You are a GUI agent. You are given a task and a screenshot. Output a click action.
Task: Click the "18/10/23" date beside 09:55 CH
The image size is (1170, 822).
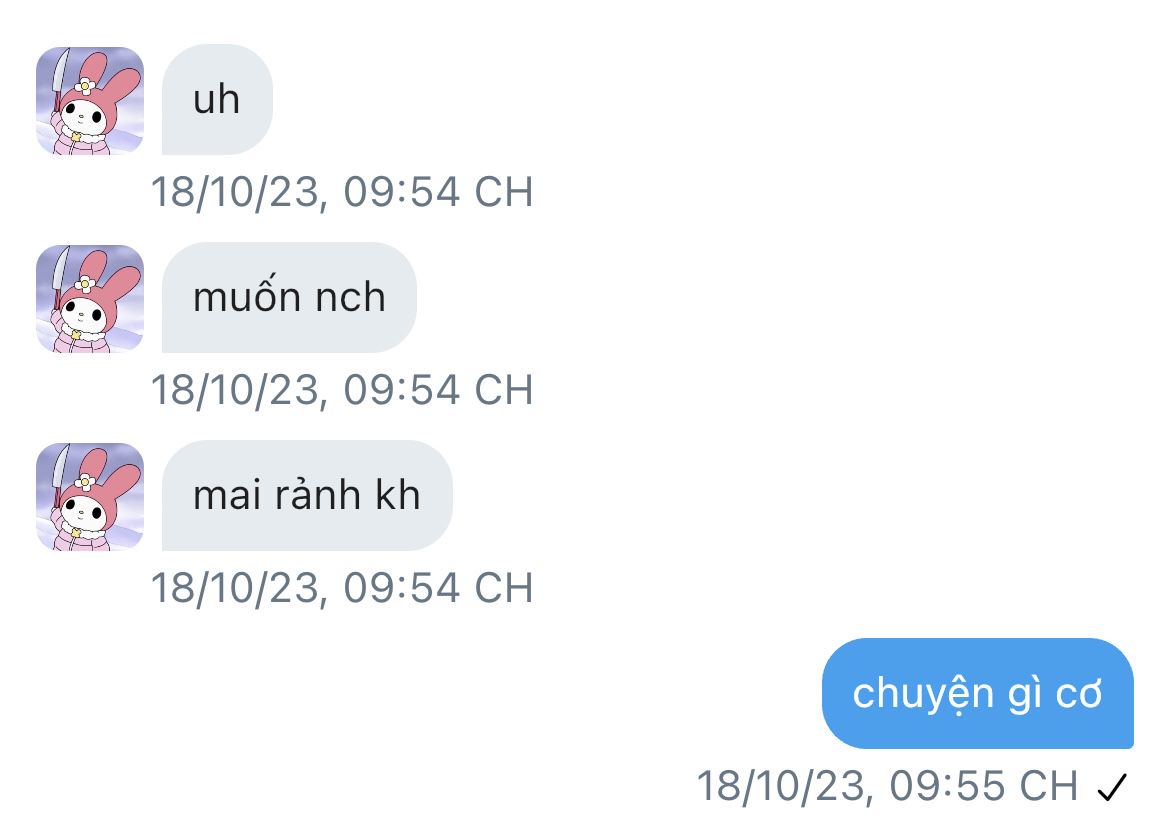pyautogui.click(x=781, y=786)
